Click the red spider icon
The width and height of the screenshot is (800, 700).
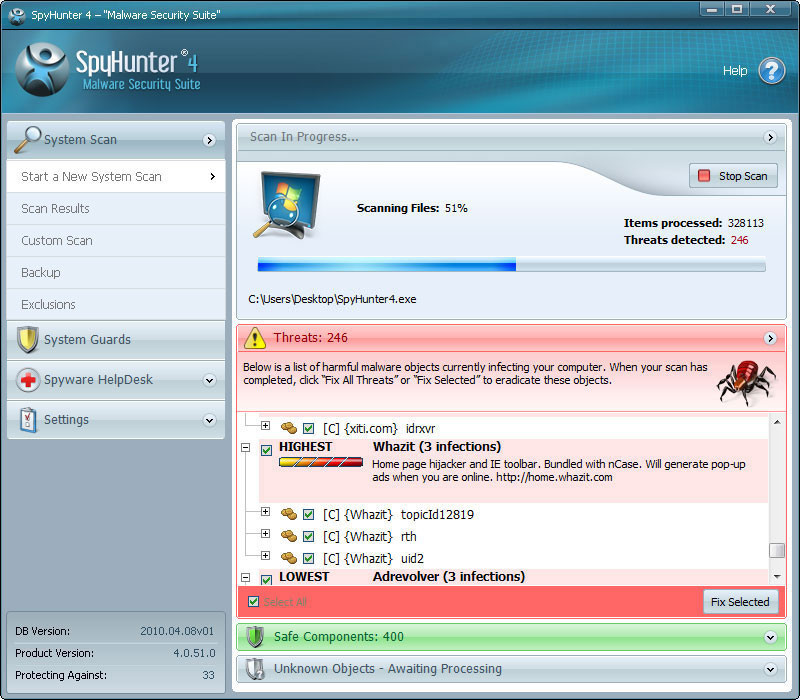(746, 382)
